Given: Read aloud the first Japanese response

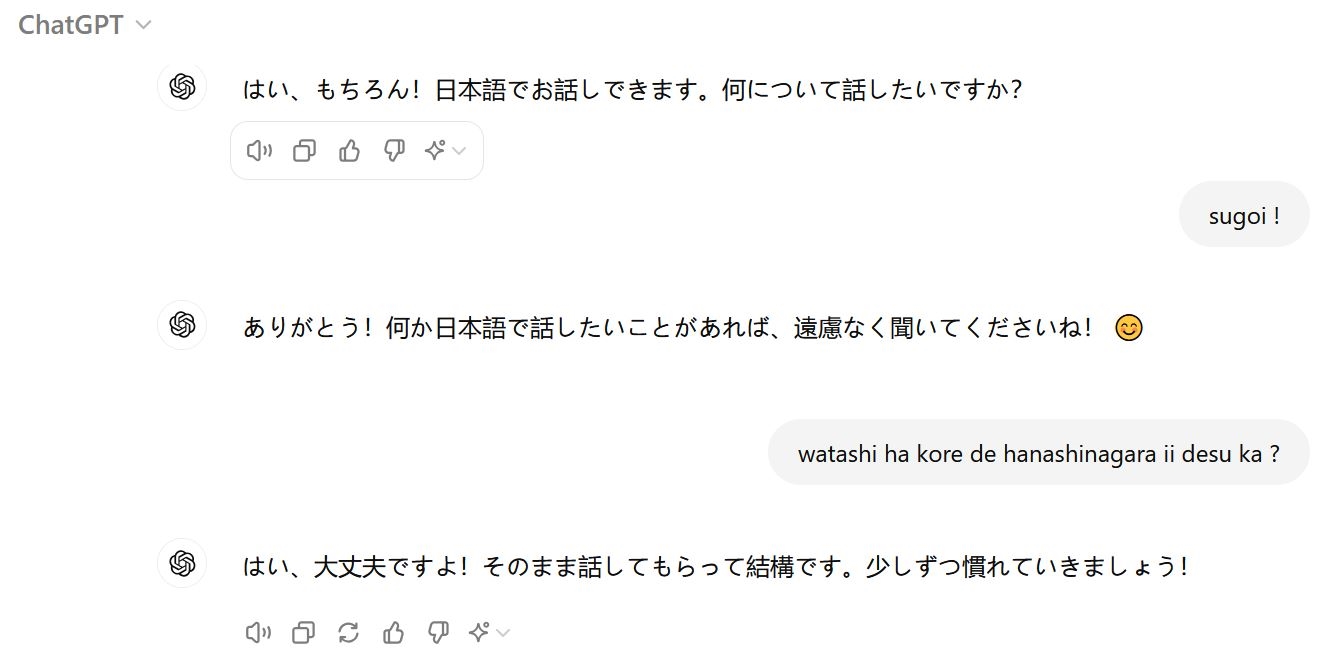Looking at the screenshot, I should [259, 151].
